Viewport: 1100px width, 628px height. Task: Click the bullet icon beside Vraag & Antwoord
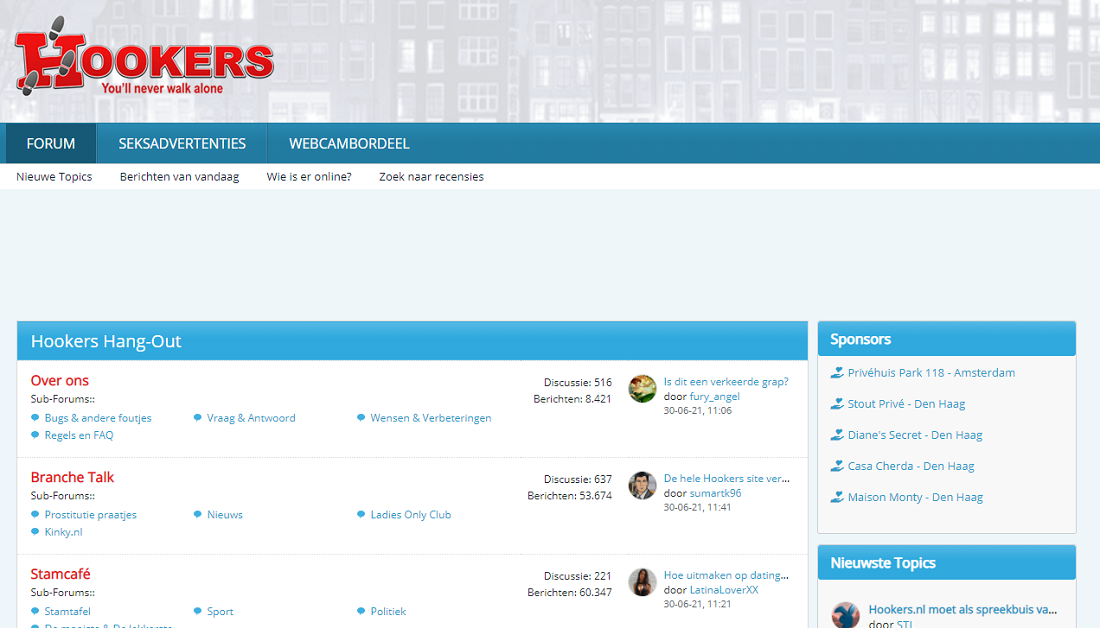[x=198, y=417]
